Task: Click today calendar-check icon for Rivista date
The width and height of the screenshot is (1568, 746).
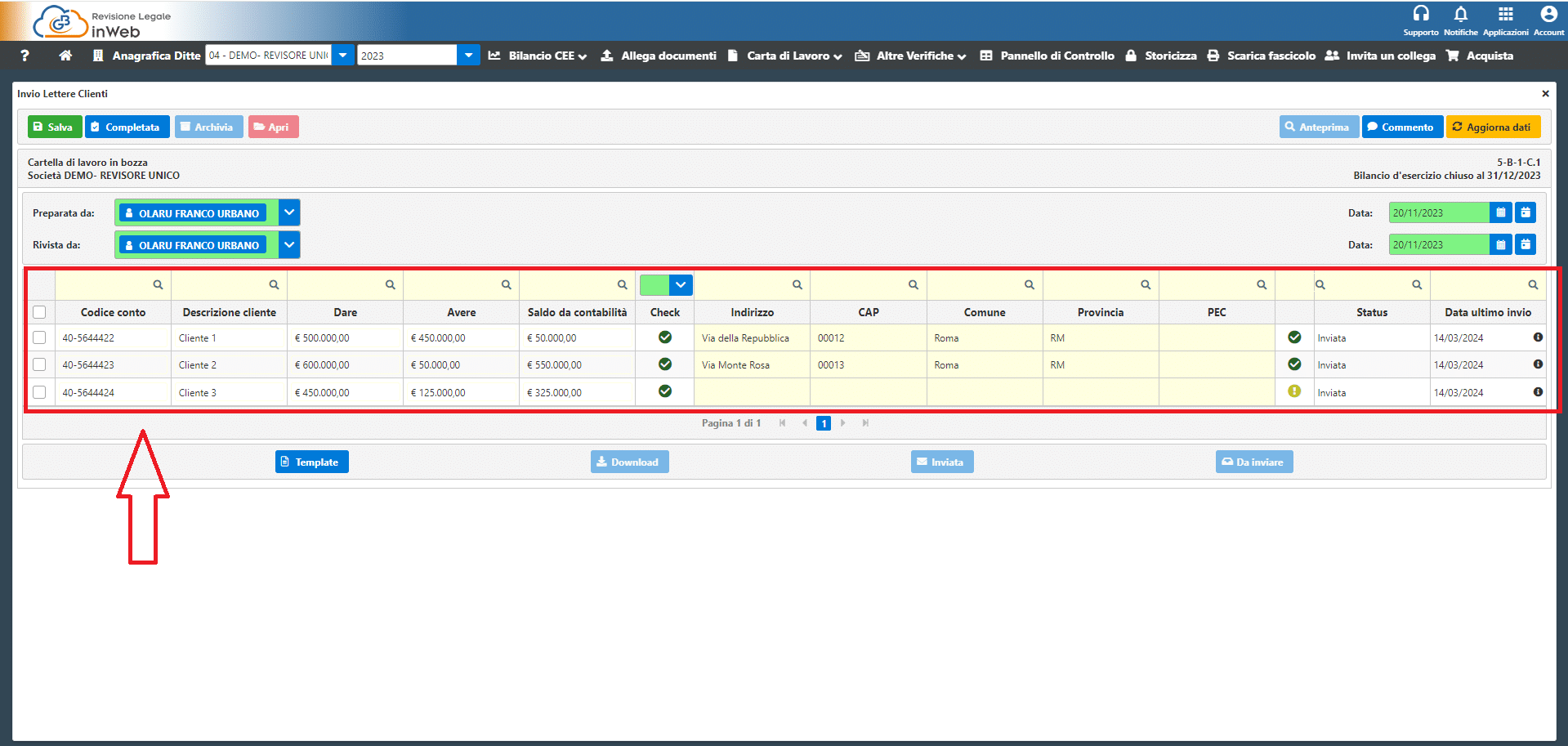Action: pos(1526,244)
